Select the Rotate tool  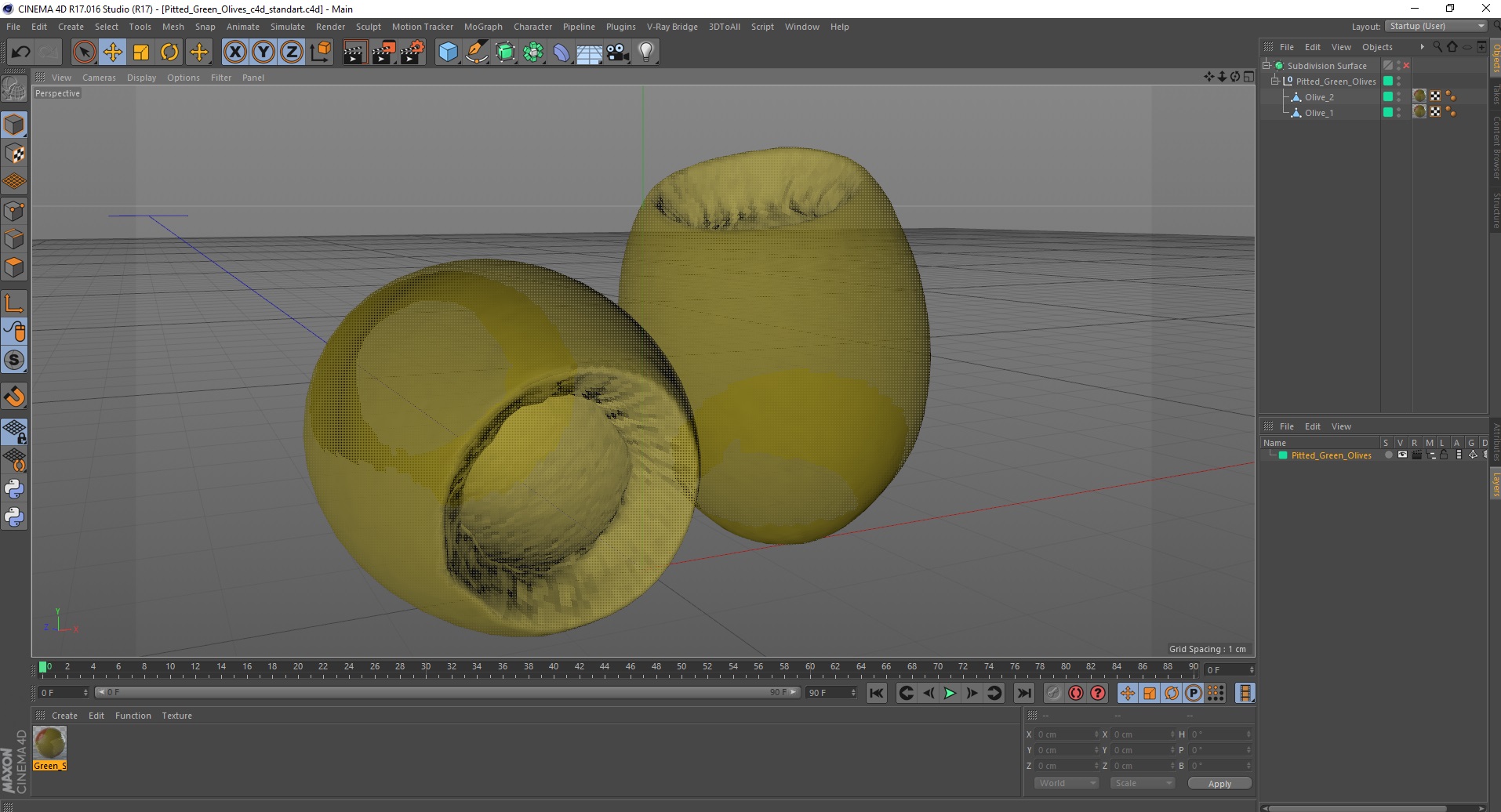point(169,53)
